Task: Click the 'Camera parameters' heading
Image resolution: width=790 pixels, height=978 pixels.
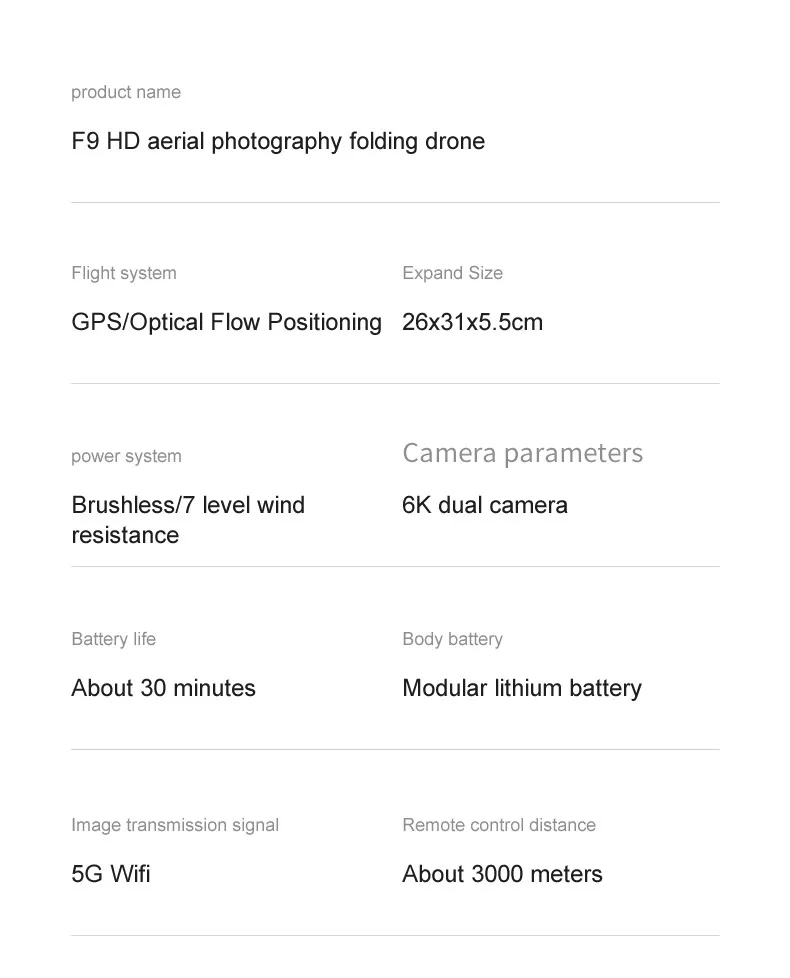Action: (x=522, y=453)
